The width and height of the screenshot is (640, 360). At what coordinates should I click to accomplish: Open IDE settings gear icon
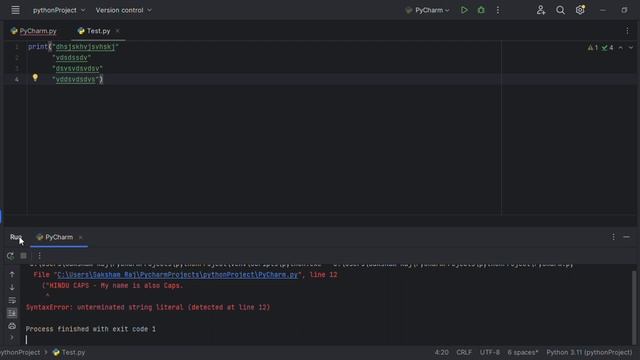pyautogui.click(x=580, y=10)
